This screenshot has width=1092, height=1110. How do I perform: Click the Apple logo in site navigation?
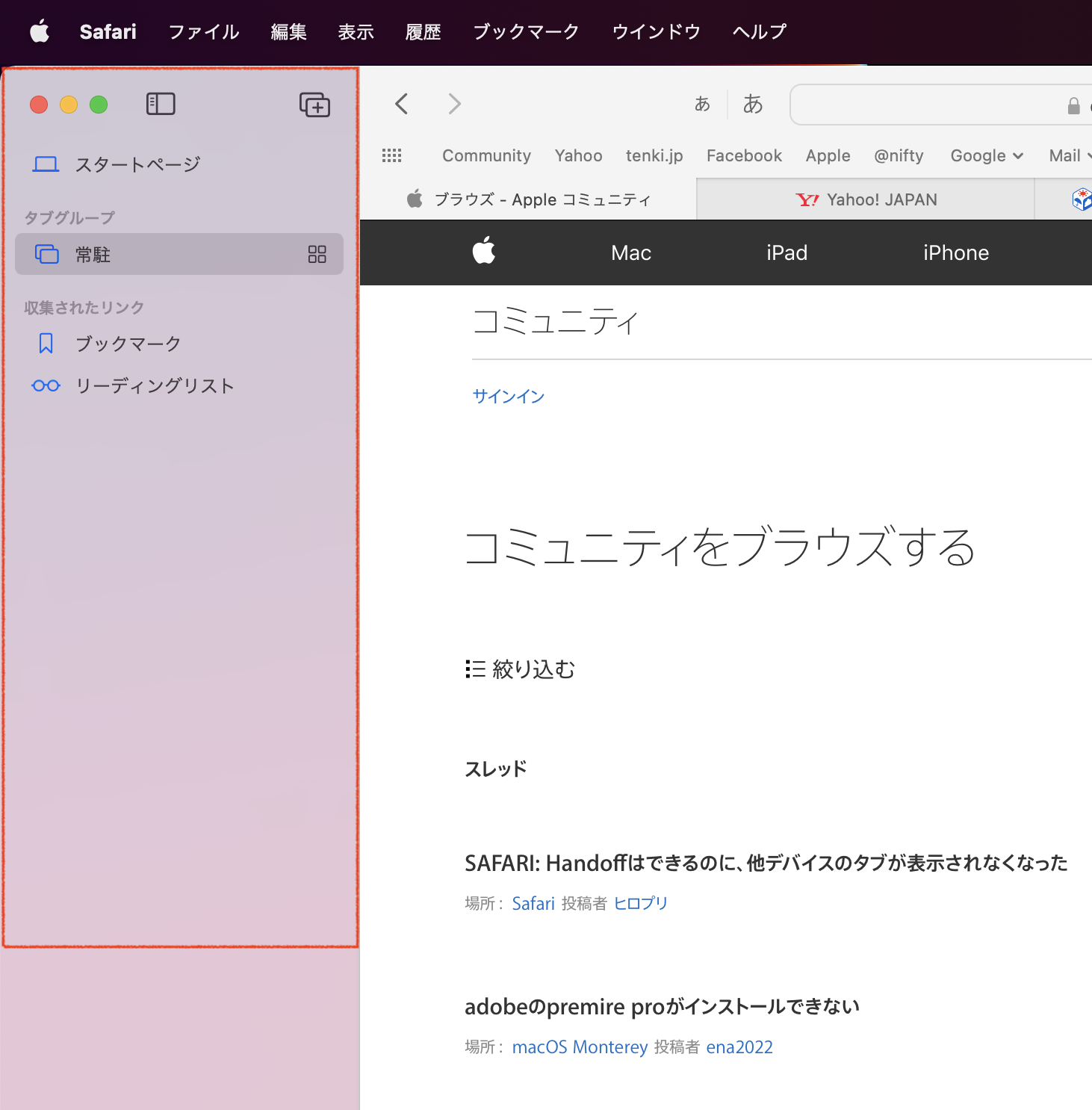click(x=484, y=252)
